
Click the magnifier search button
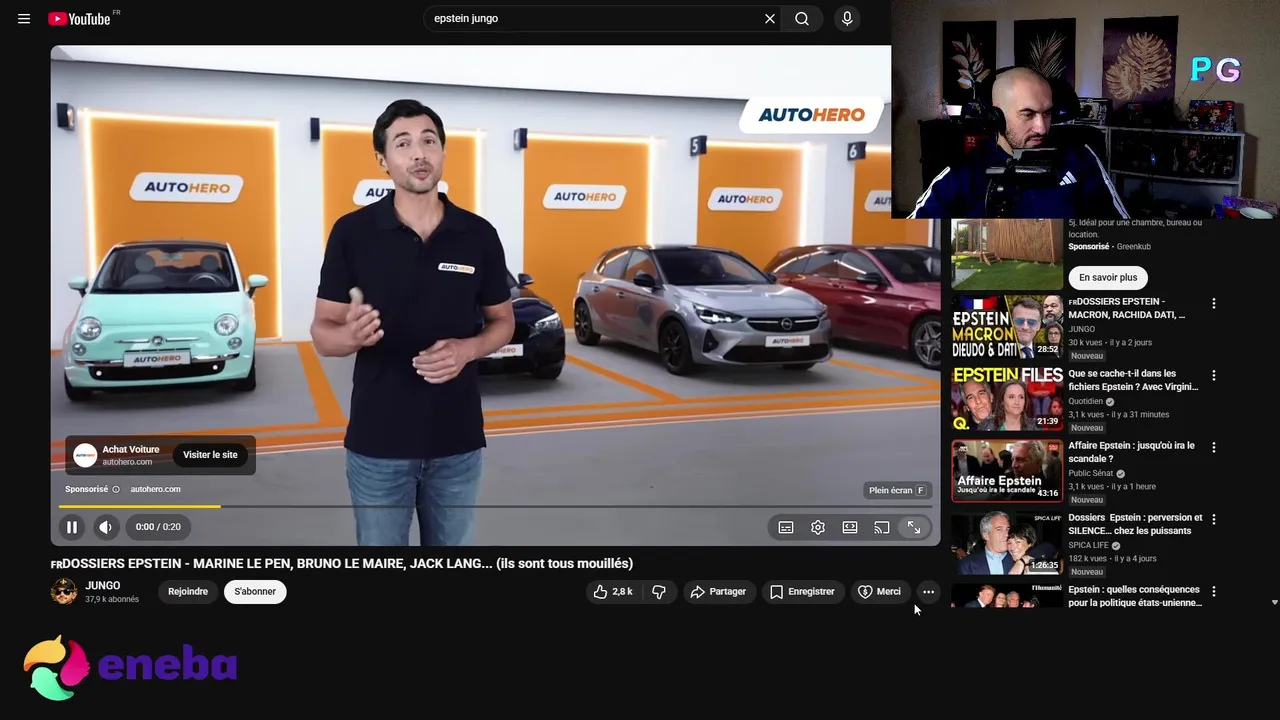(x=802, y=18)
